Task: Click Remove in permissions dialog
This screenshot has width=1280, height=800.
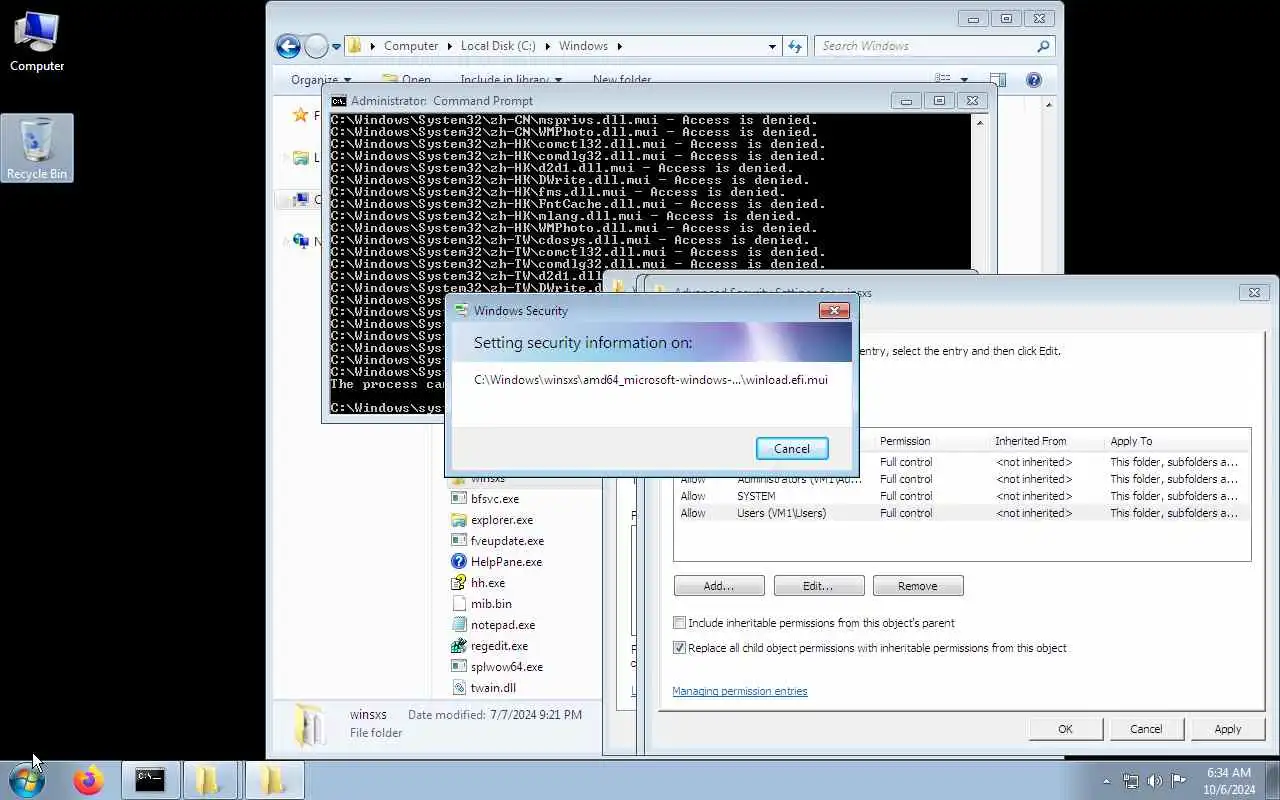Action: pos(918,586)
